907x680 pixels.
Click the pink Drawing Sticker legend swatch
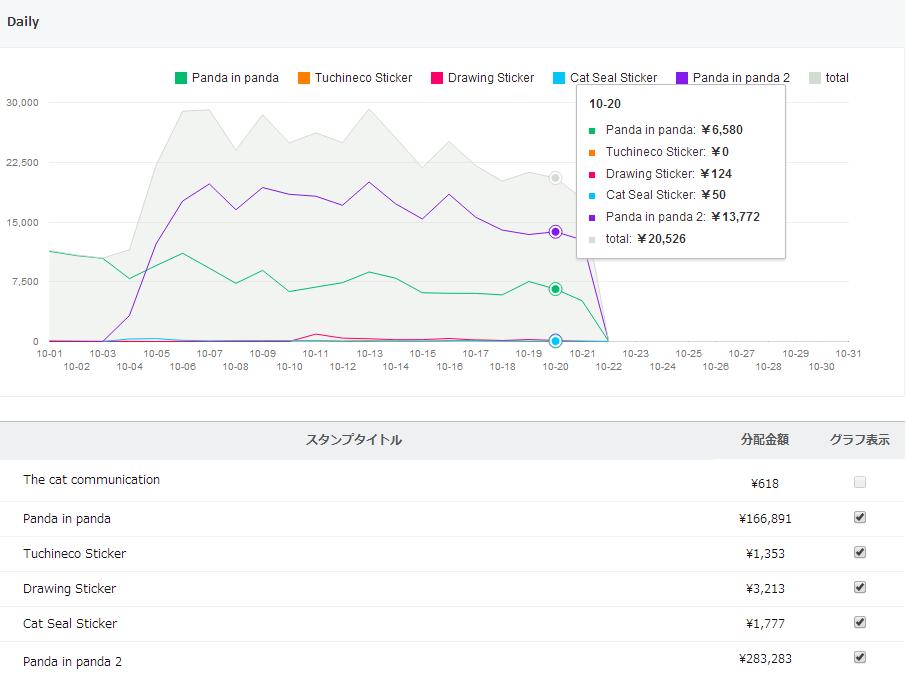coord(437,78)
